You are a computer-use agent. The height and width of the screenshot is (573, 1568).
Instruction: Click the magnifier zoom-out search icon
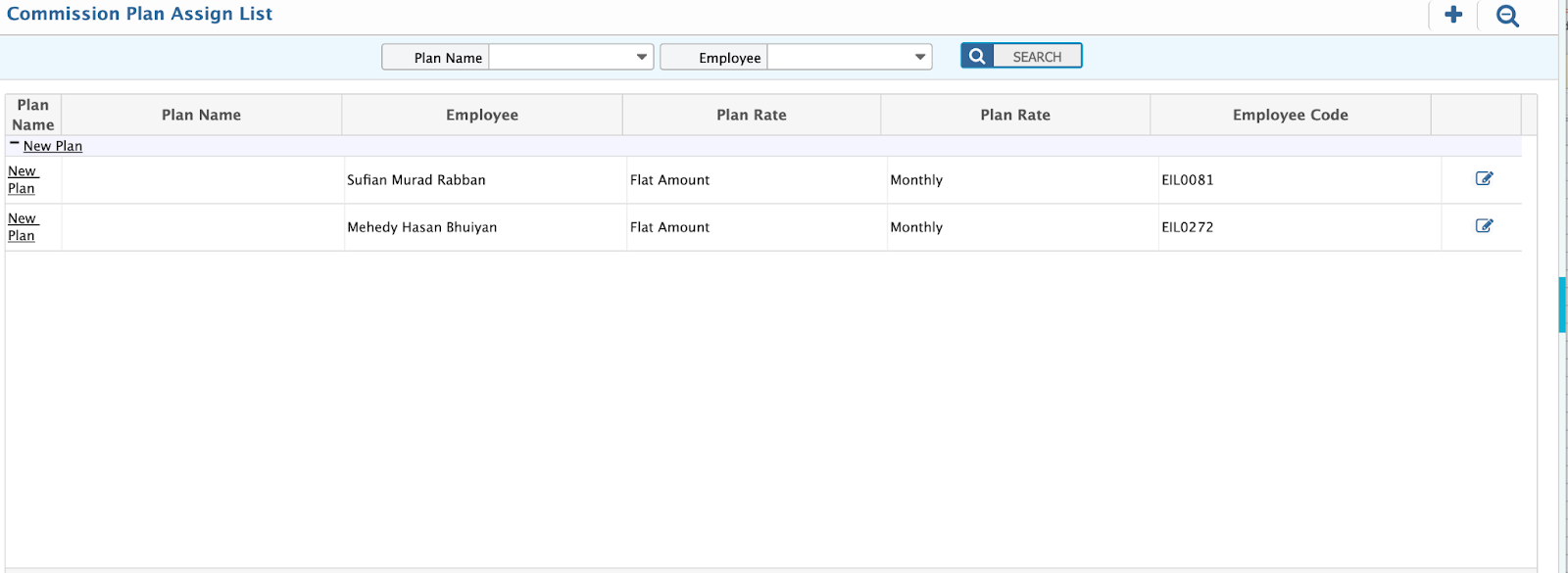pos(1507,16)
